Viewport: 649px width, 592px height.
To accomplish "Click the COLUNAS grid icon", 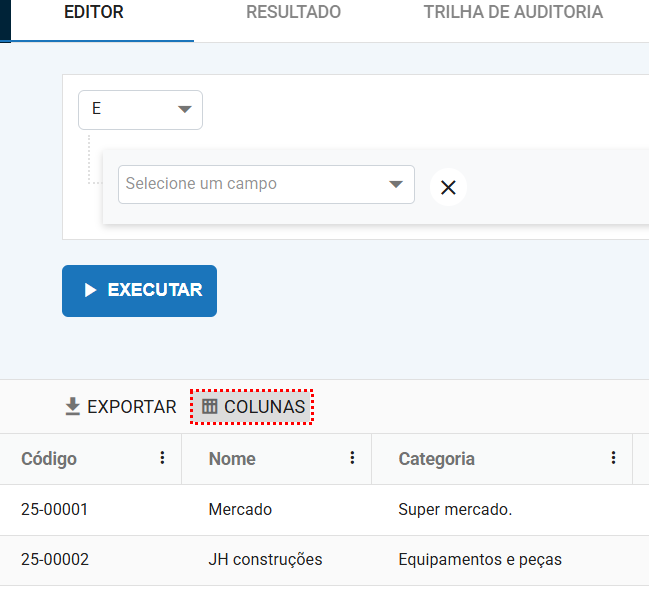I will (x=210, y=407).
